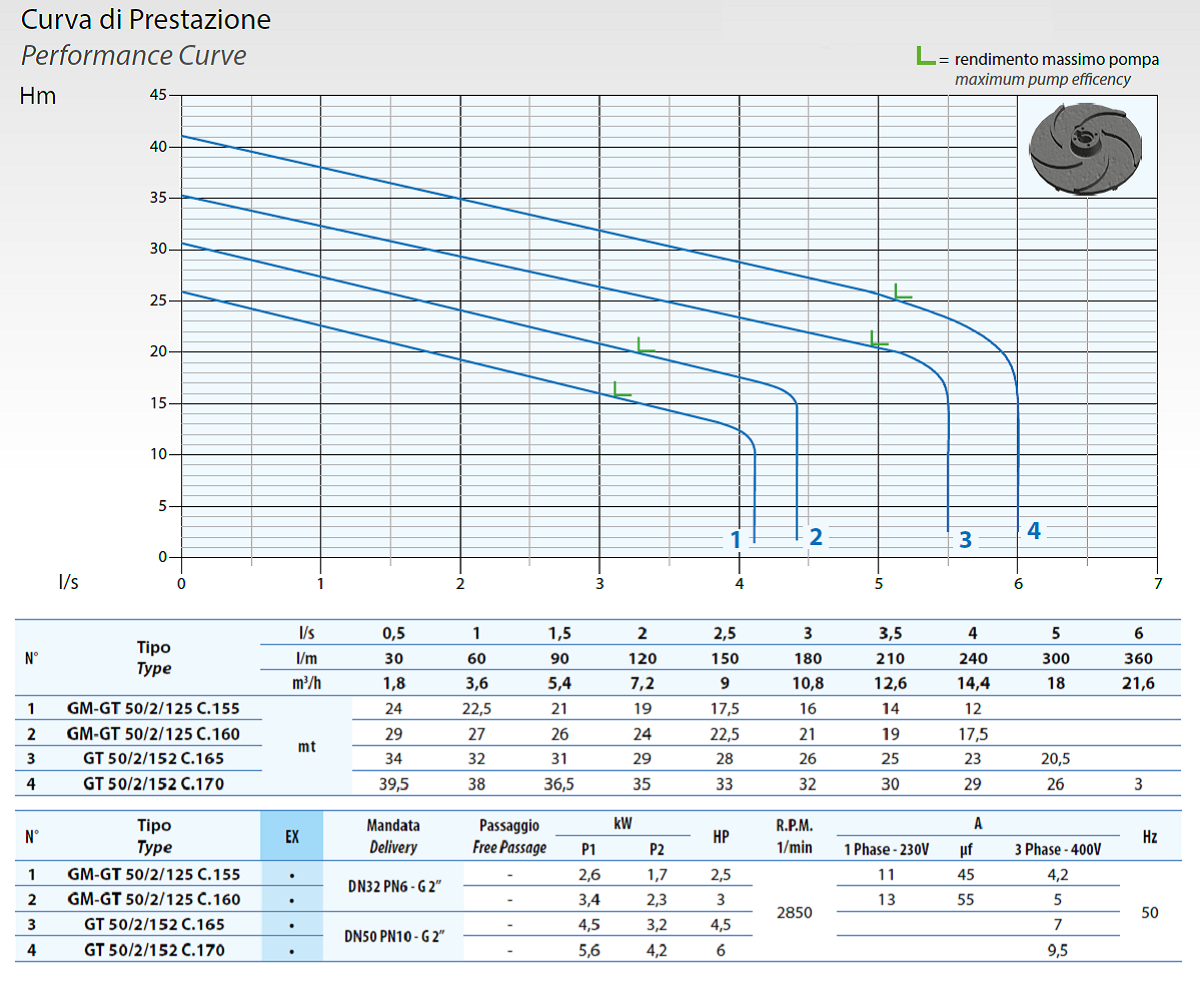The image size is (1200, 985).
Task: Click the 3 Phase - 400V column header
Action: pyautogui.click(x=1057, y=849)
